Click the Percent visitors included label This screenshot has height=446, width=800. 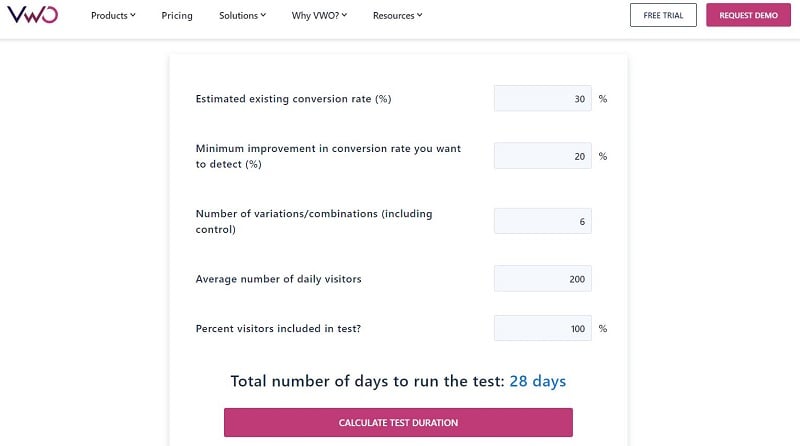[x=278, y=329]
